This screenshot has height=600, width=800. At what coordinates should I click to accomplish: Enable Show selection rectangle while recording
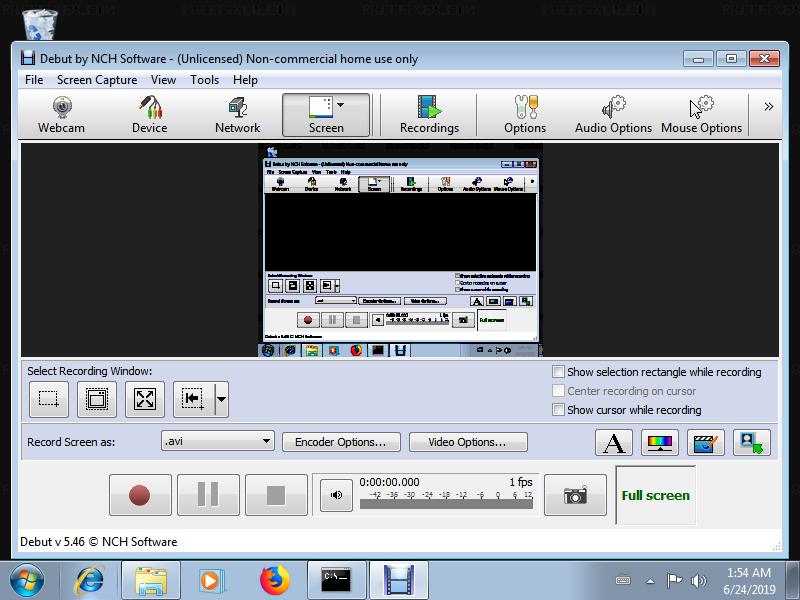(x=559, y=372)
